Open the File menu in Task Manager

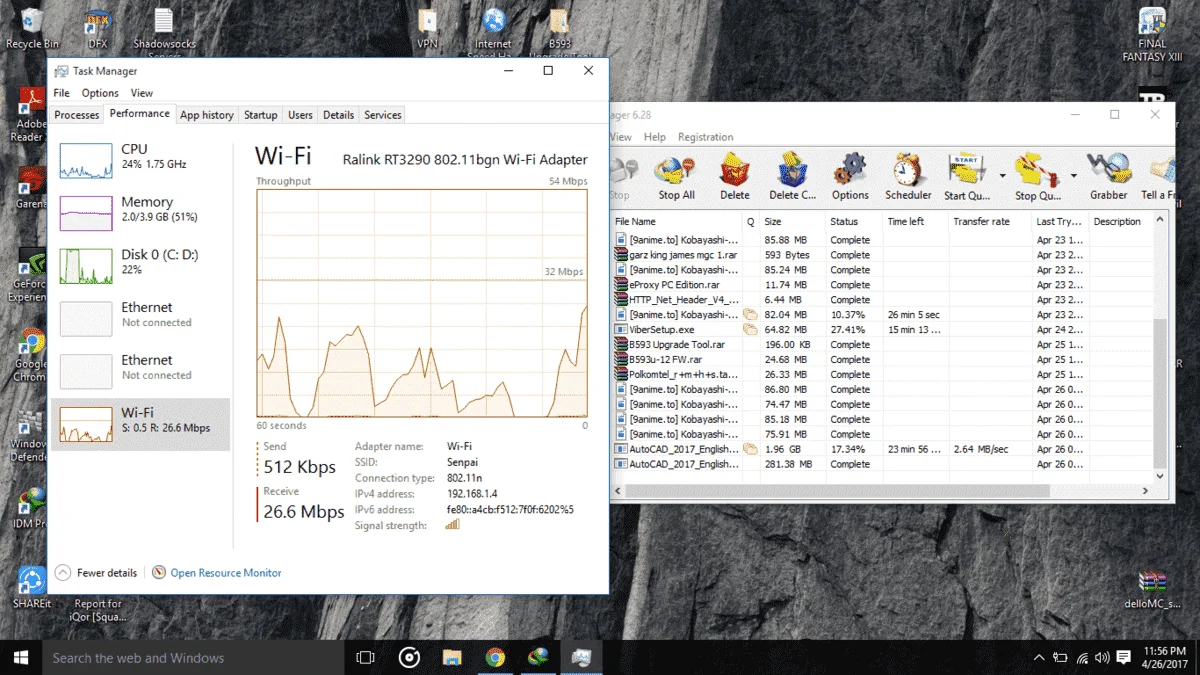pyautogui.click(x=62, y=93)
